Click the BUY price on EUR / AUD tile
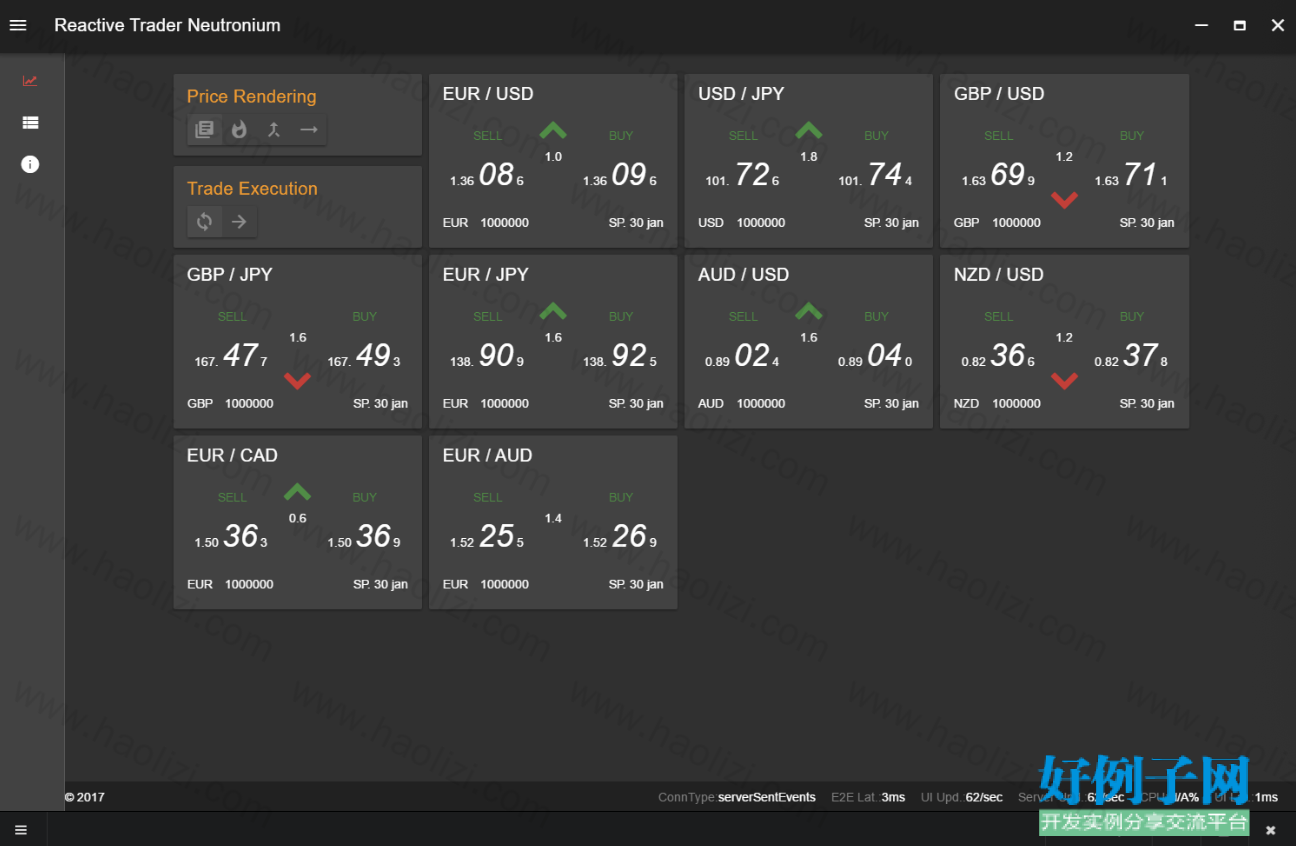The image size is (1296, 846). click(x=620, y=537)
